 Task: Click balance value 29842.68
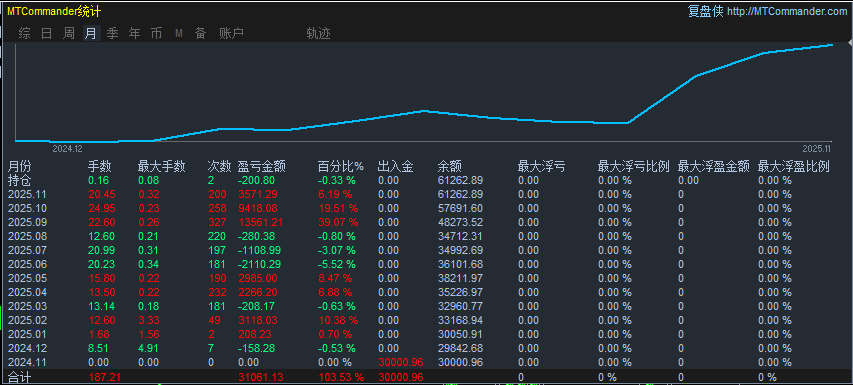460,348
